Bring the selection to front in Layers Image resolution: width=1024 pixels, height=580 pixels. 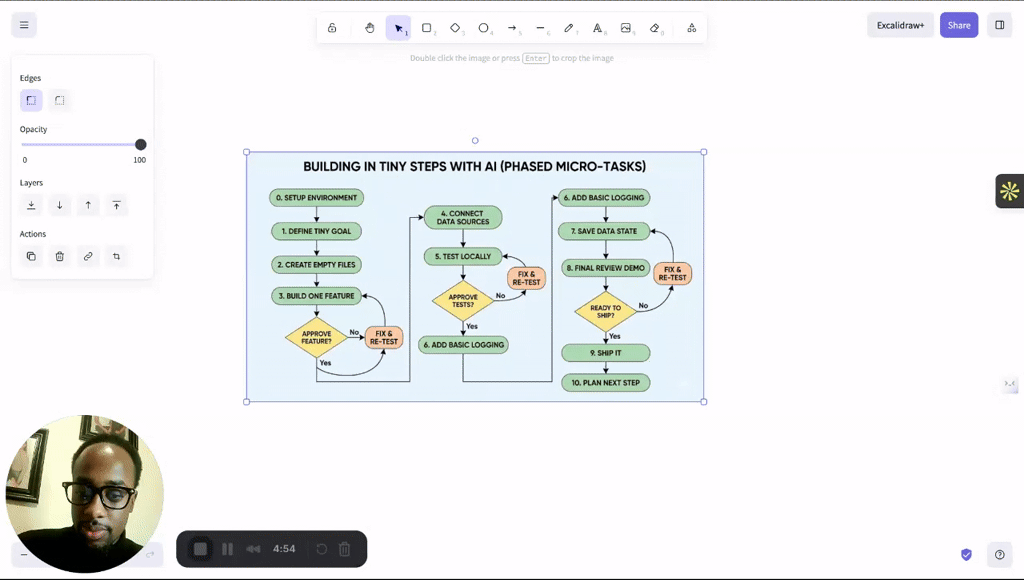(116, 205)
